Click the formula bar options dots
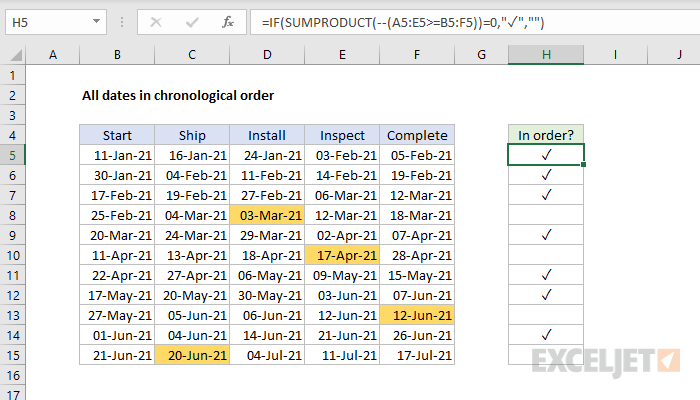Screen dimensions: 700x400 (121, 22)
